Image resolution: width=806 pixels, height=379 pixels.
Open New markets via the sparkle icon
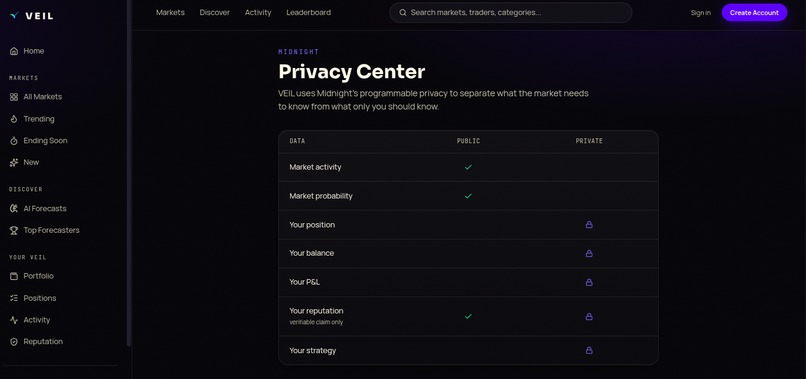coord(14,162)
